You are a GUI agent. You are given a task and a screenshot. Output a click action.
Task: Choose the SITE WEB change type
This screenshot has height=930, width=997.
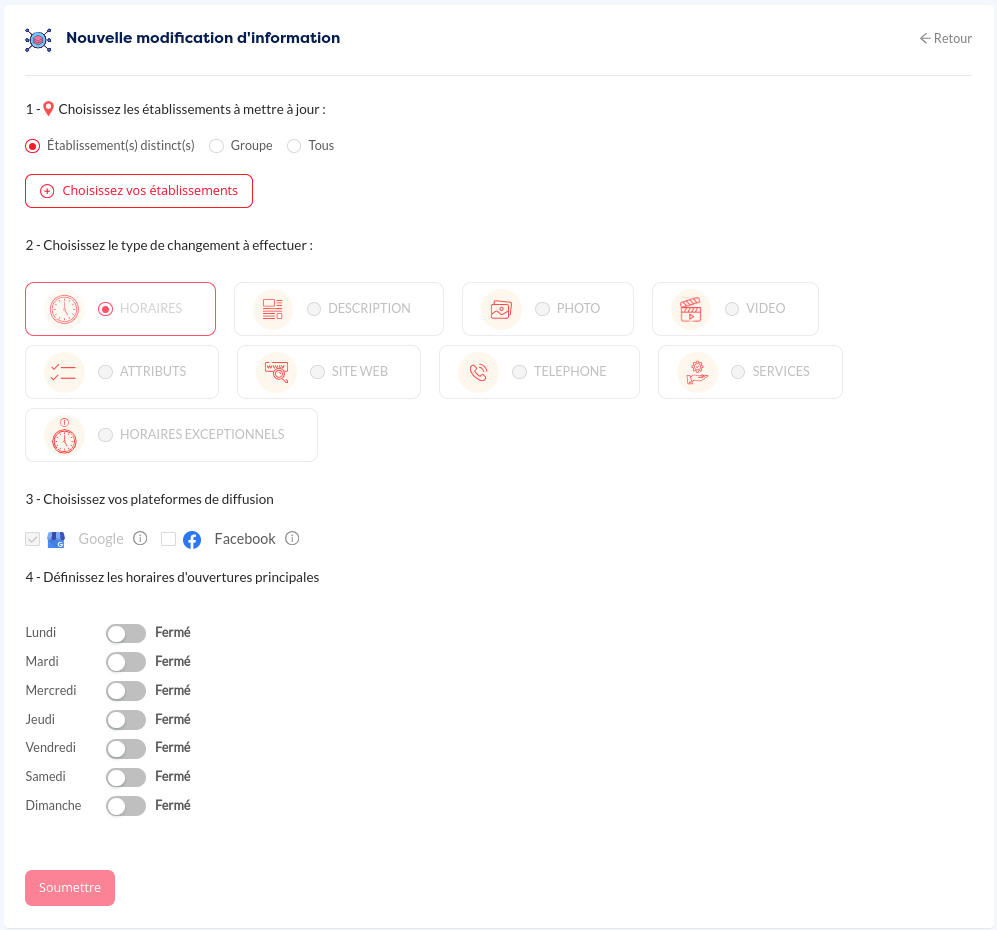pos(317,372)
